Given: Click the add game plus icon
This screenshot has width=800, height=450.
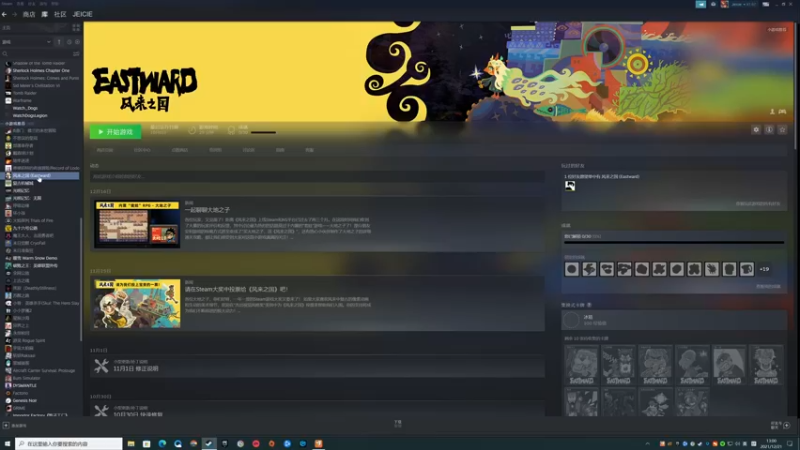Looking at the screenshot, I should (x=6, y=426).
